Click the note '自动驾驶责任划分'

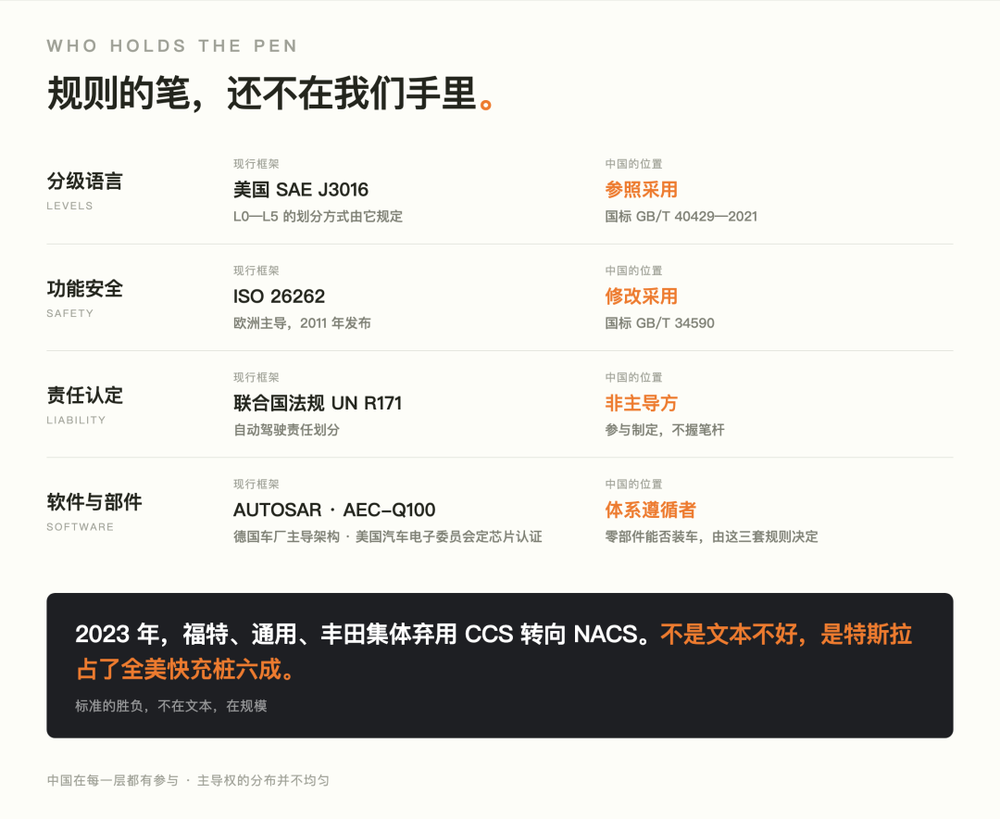286,430
